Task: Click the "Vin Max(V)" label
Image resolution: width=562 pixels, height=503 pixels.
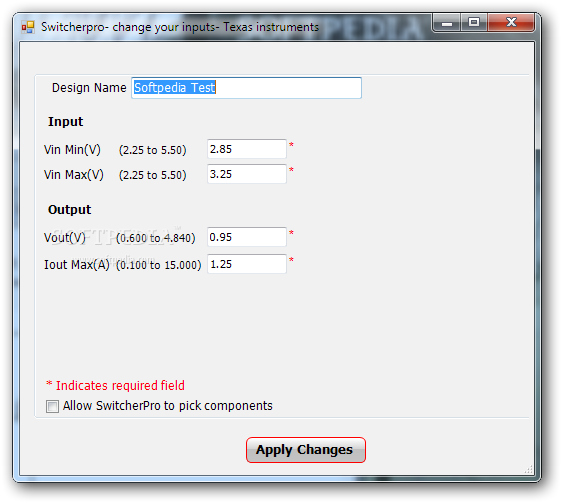Action: point(73,175)
